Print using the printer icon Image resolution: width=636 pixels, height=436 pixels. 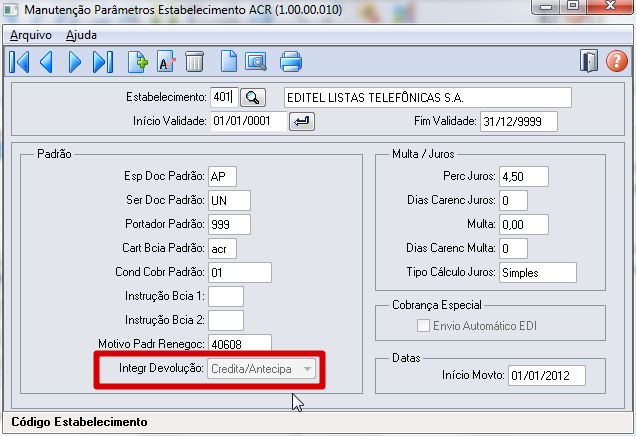pyautogui.click(x=291, y=62)
